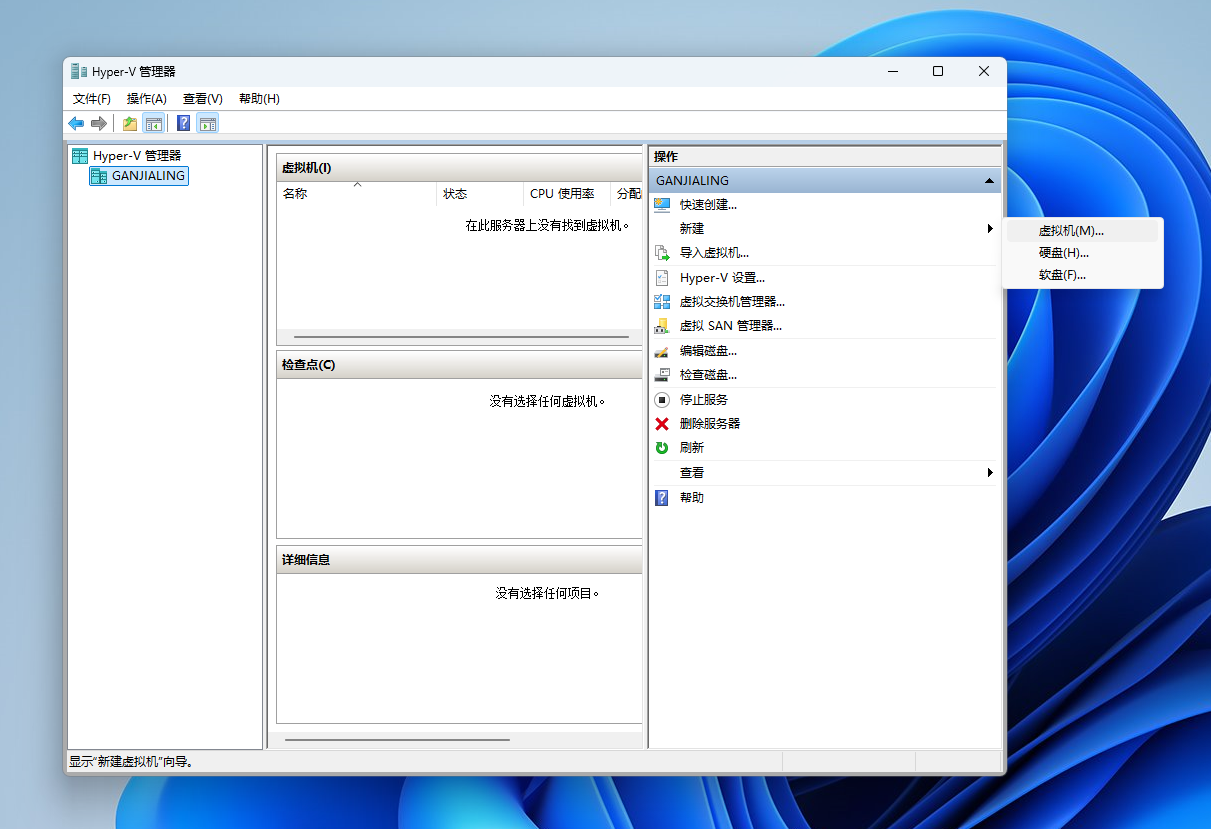Screen dimensions: 1211x829
Task: Click the message 没有选择任何虚拟机。
Action: point(548,401)
